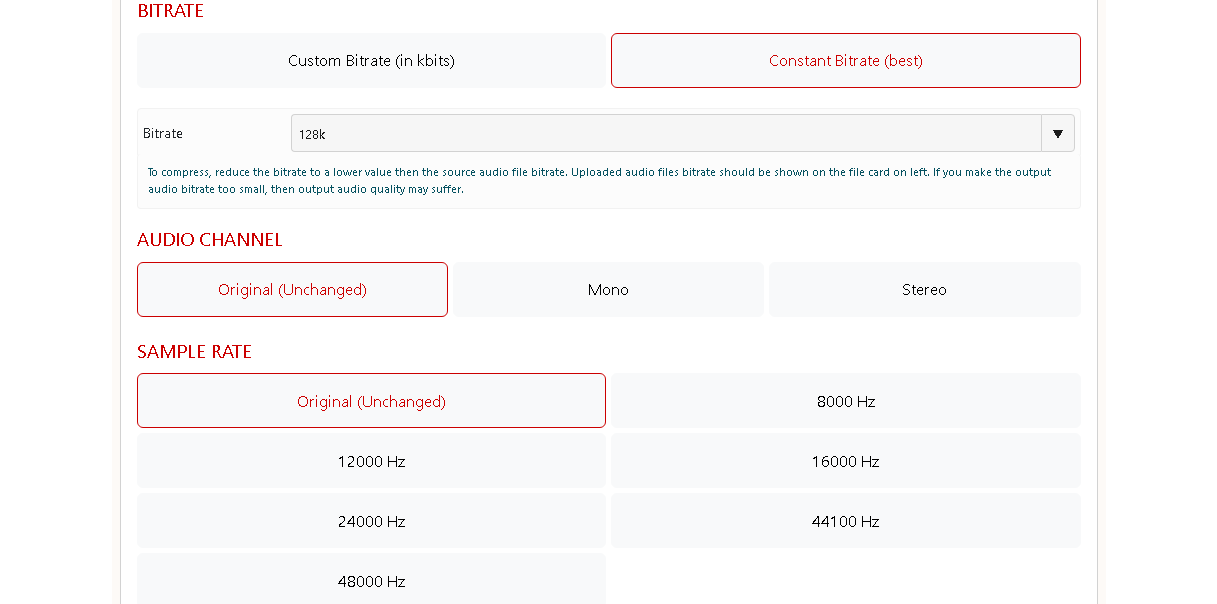Image resolution: width=1217 pixels, height=604 pixels.
Task: Choose the 16000 Hz sample rate
Action: pyautogui.click(x=845, y=462)
